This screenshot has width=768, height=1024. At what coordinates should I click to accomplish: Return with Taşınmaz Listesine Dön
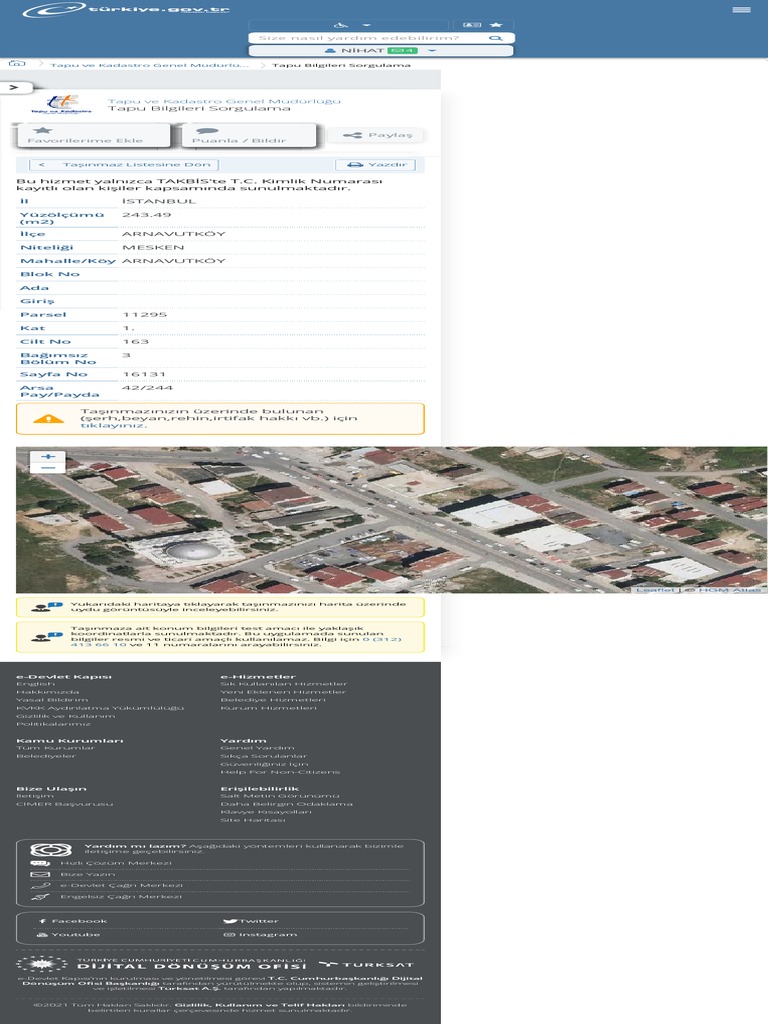coord(124,165)
